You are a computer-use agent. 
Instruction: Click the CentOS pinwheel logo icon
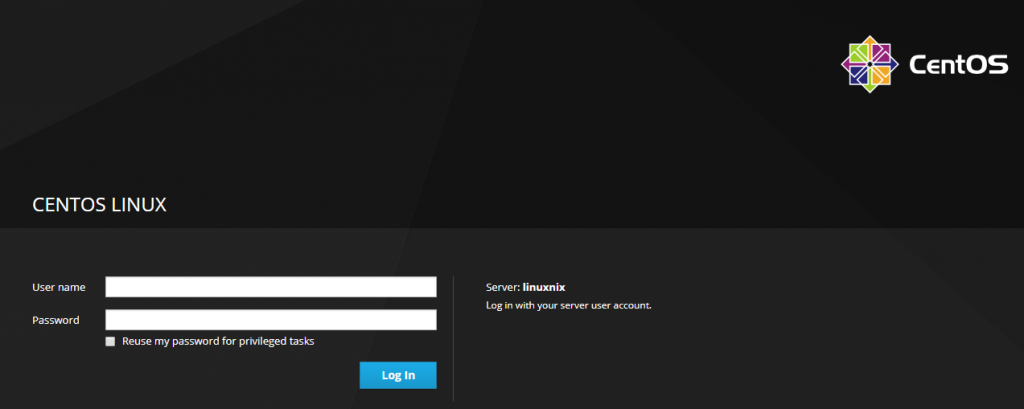869,65
